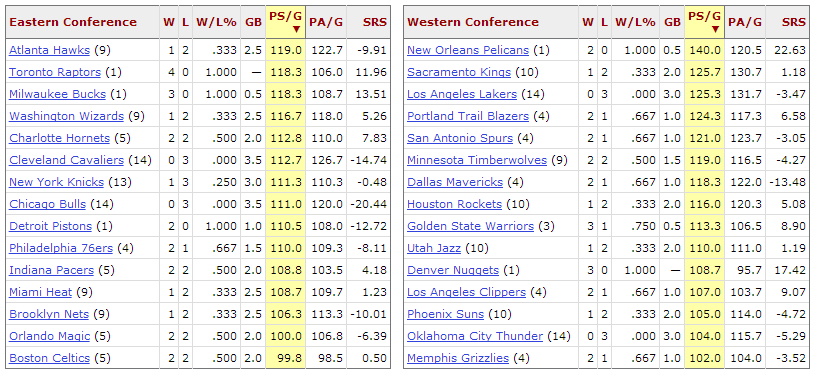Open the Boston Celtics team link
The image size is (816, 376).
(49, 358)
